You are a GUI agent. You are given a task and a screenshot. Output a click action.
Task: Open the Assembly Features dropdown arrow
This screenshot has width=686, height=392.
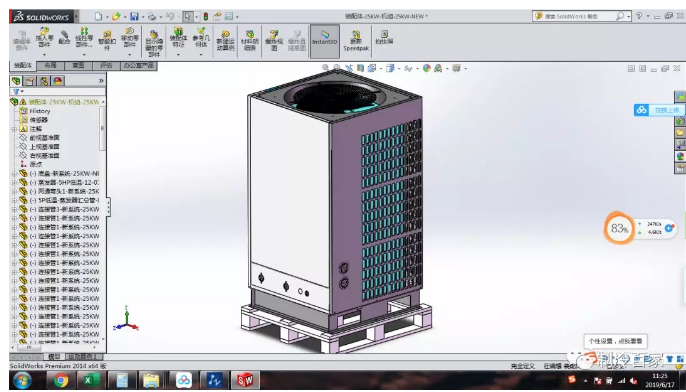pos(178,55)
